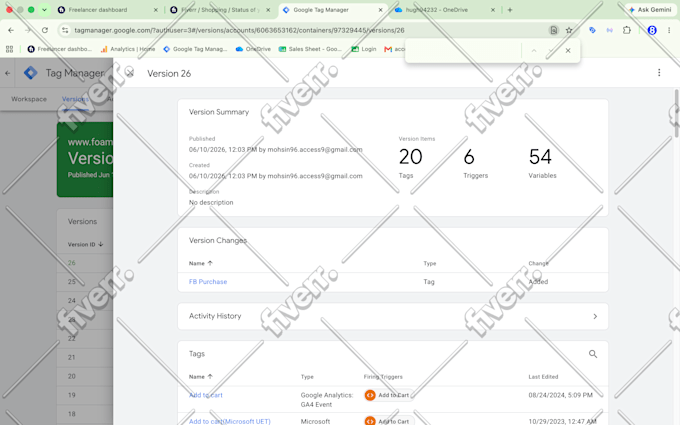Select version 21 in versions list

(x=72, y=357)
